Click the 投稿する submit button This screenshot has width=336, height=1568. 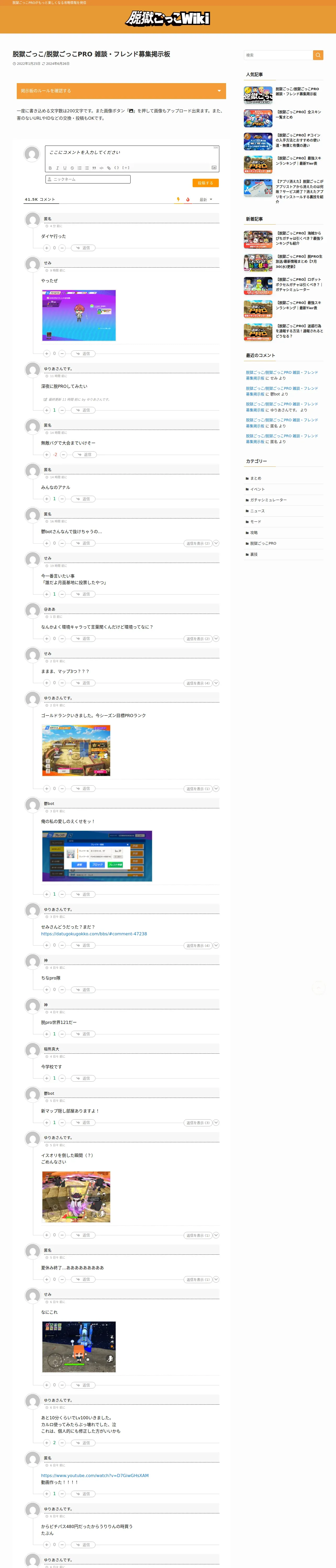tap(205, 183)
